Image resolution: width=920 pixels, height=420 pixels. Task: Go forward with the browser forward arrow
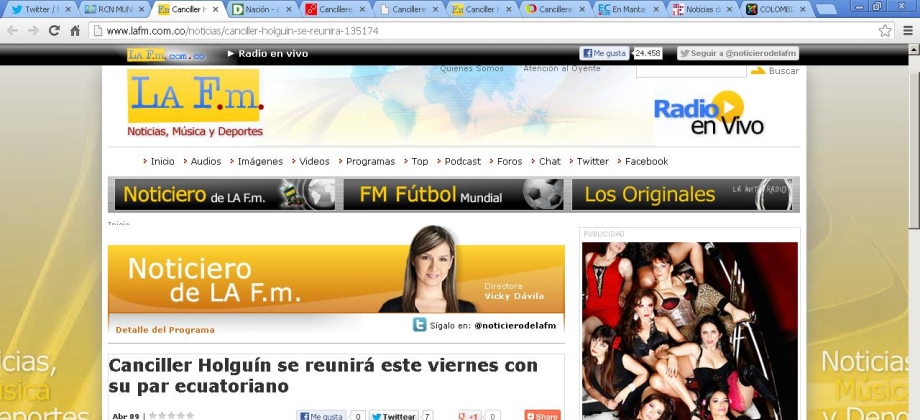tap(33, 31)
